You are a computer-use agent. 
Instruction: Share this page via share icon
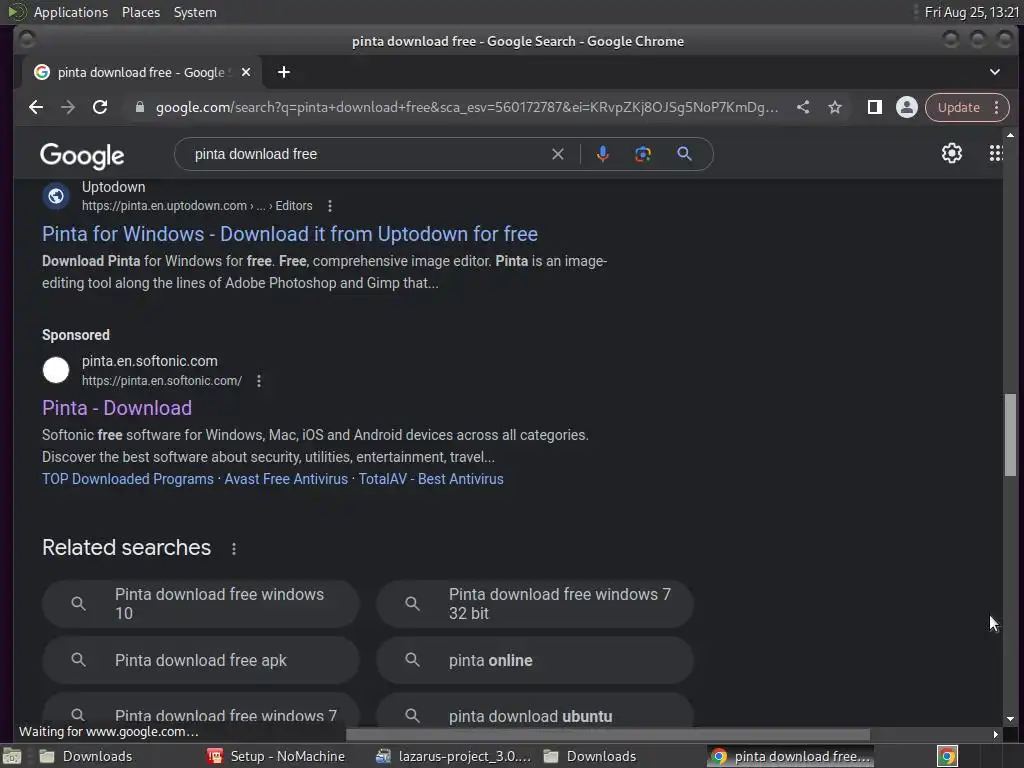tap(803, 107)
